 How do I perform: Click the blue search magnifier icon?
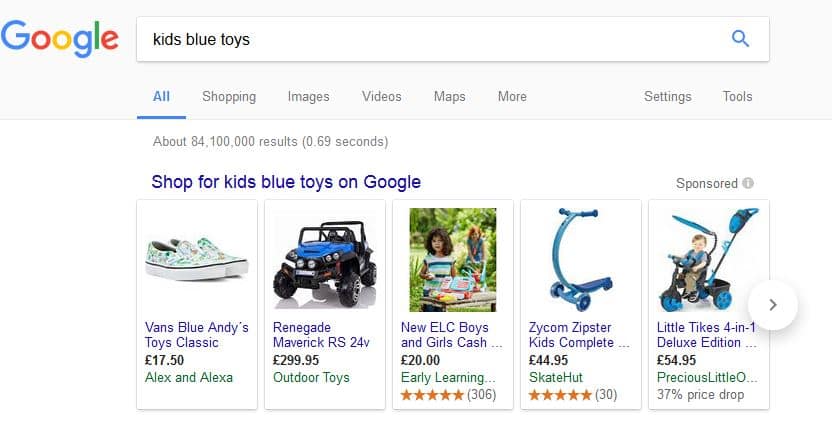tap(740, 39)
